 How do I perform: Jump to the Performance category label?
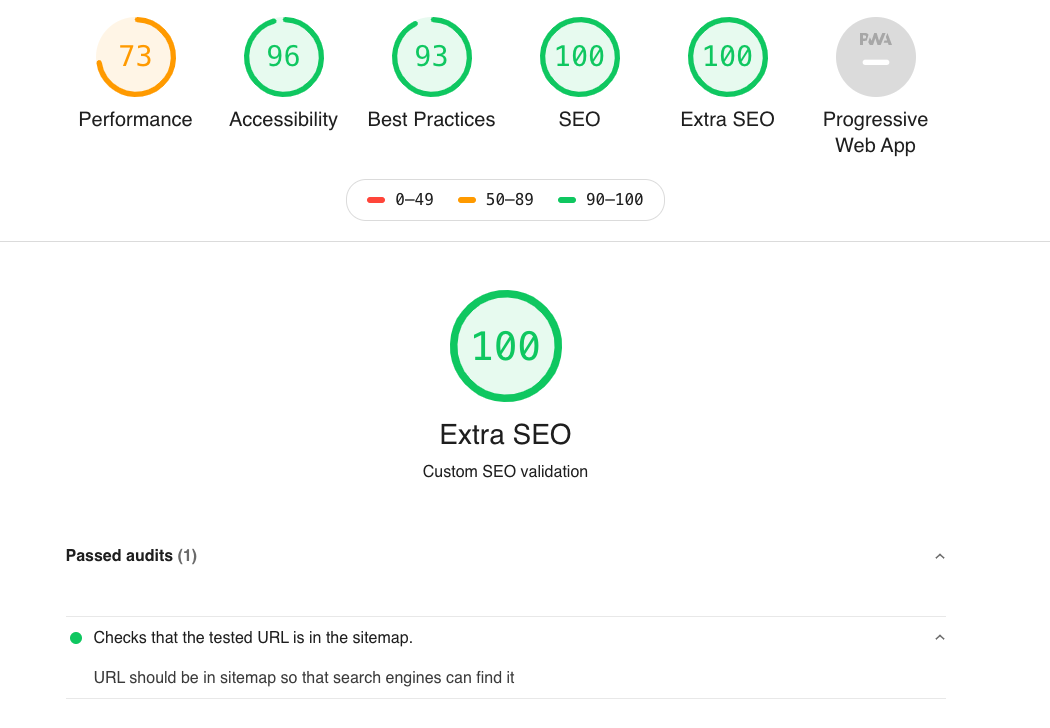(x=136, y=120)
